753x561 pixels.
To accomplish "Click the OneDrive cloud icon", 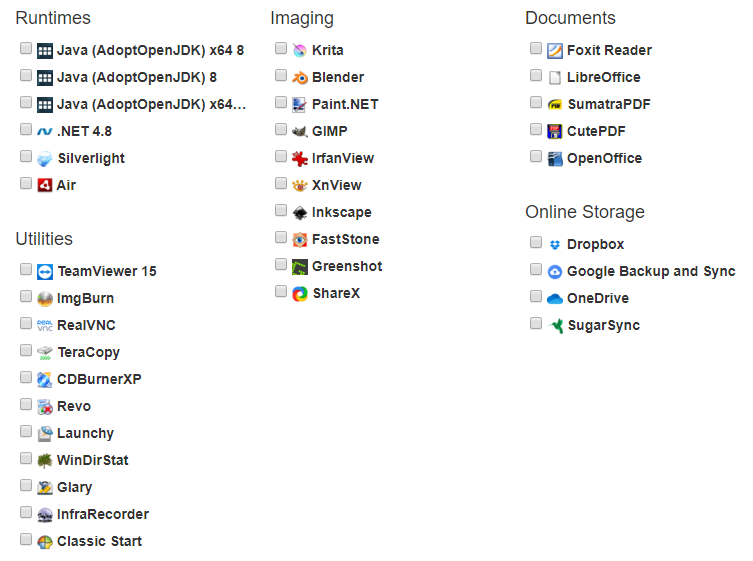I will click(x=555, y=299).
